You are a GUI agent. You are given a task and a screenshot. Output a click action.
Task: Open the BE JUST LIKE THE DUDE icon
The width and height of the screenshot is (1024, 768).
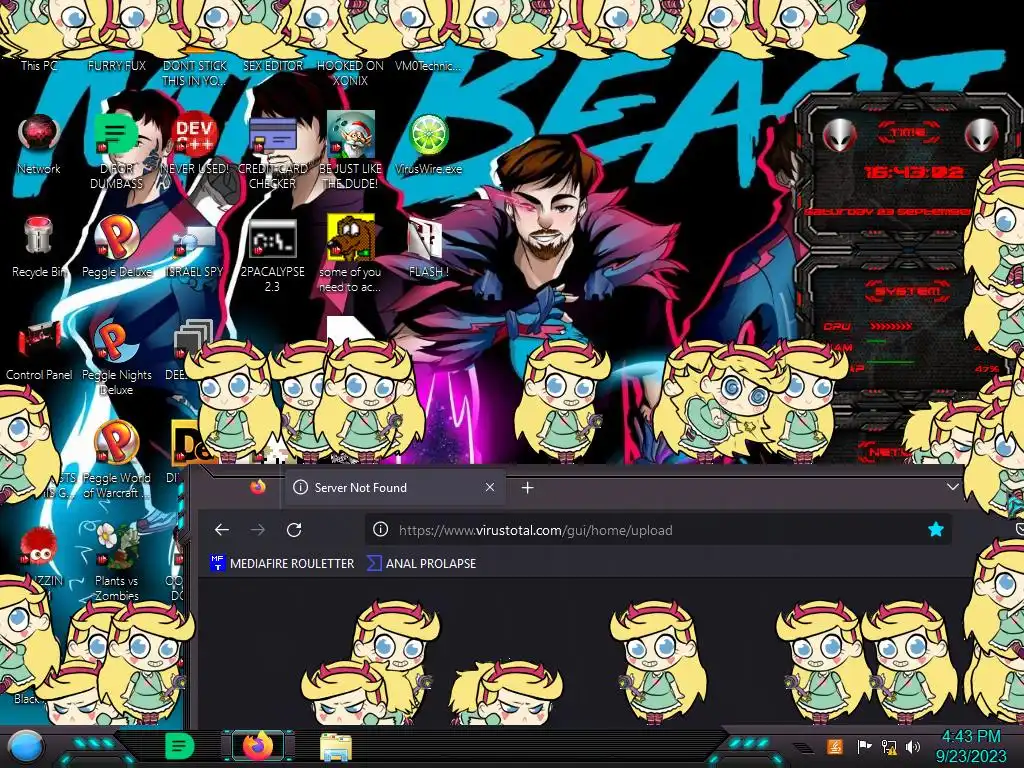(x=350, y=150)
